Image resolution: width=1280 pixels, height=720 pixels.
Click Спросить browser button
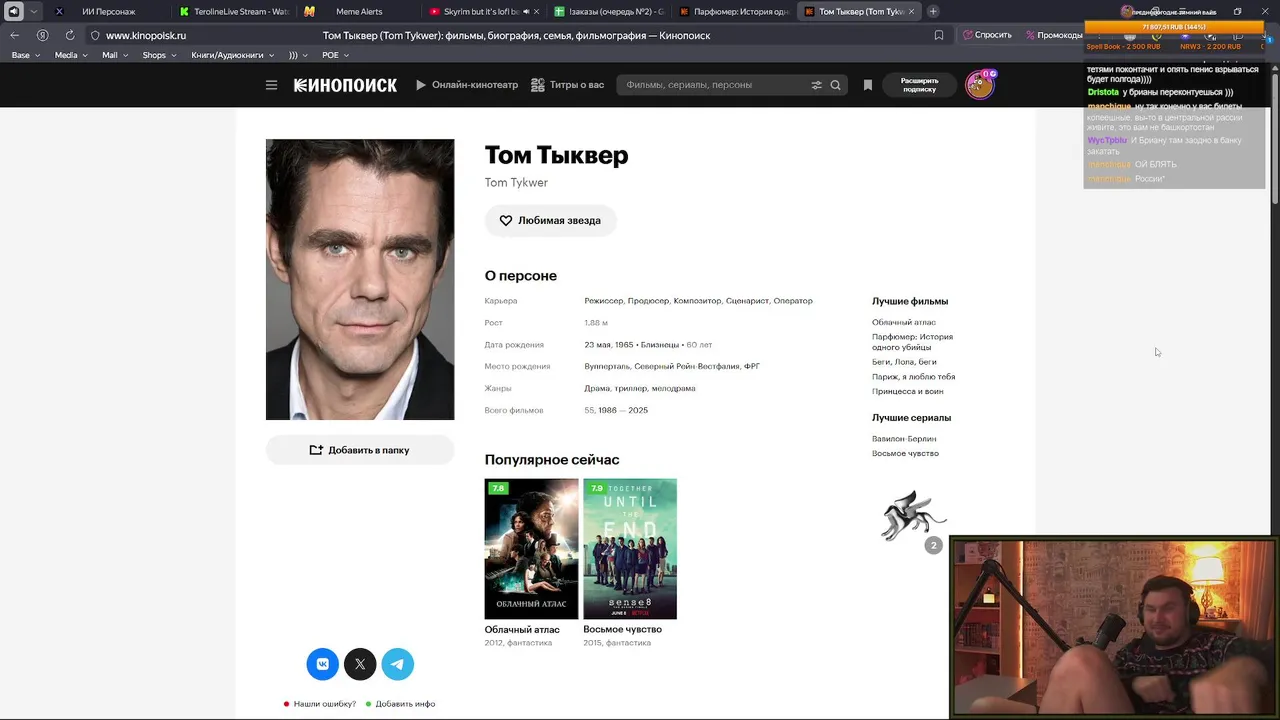tap(987, 35)
